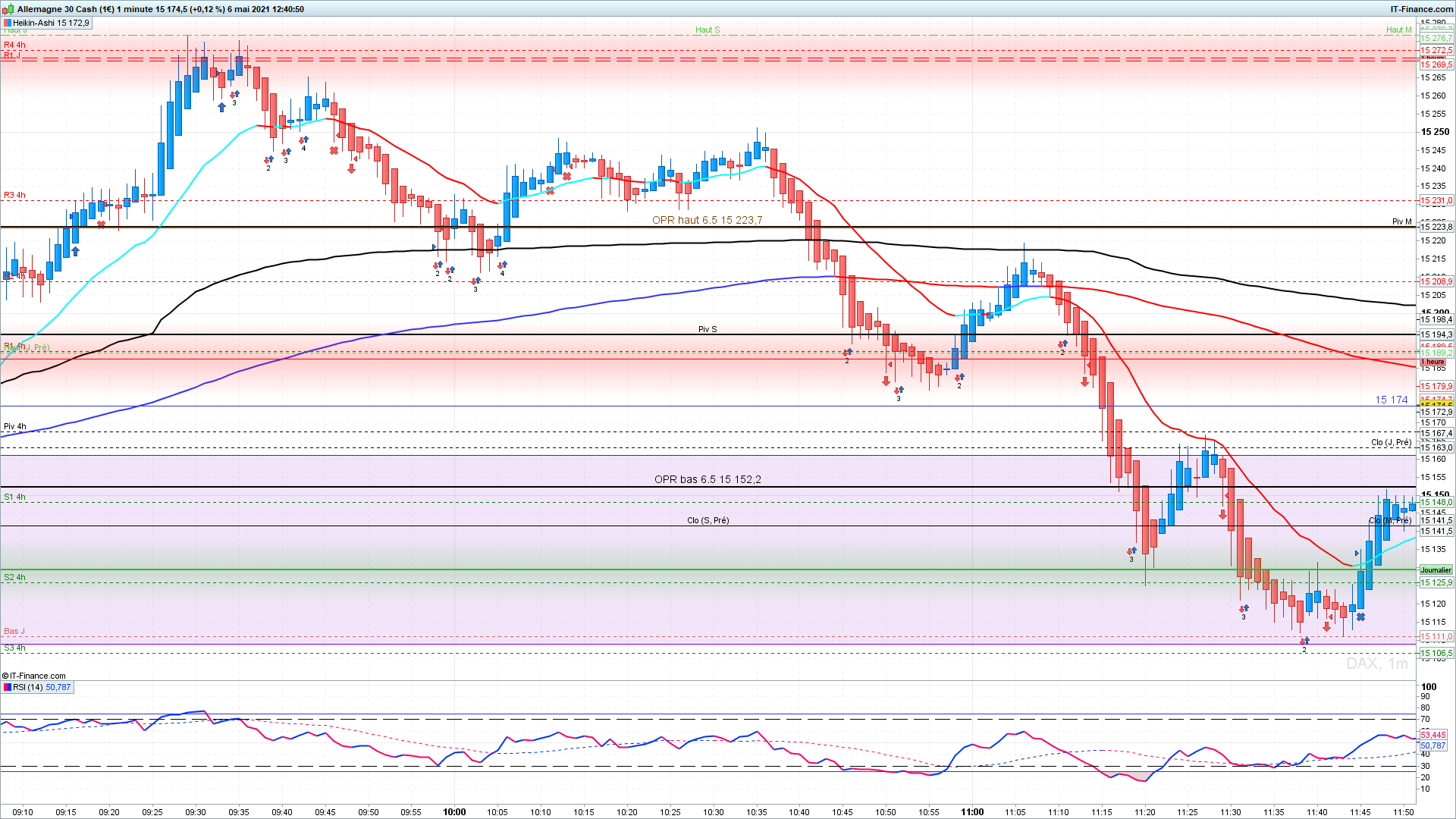
Task: Click the RSI (14) indicator label
Action: pyautogui.click(x=28, y=687)
